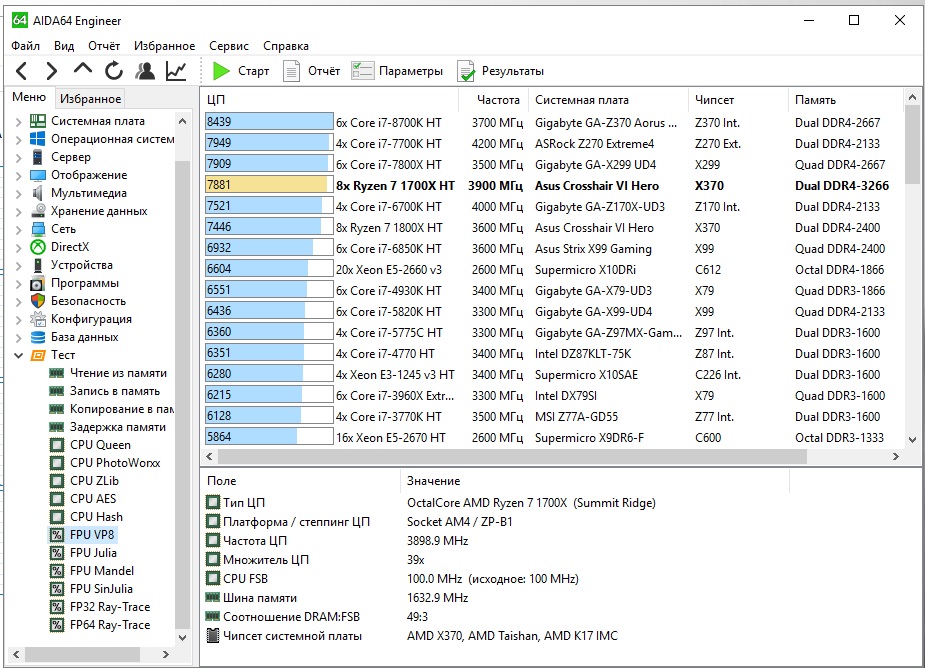Viewport: 925px width, 668px height.
Task: Expand the DirectX tree node
Action: click(18, 247)
